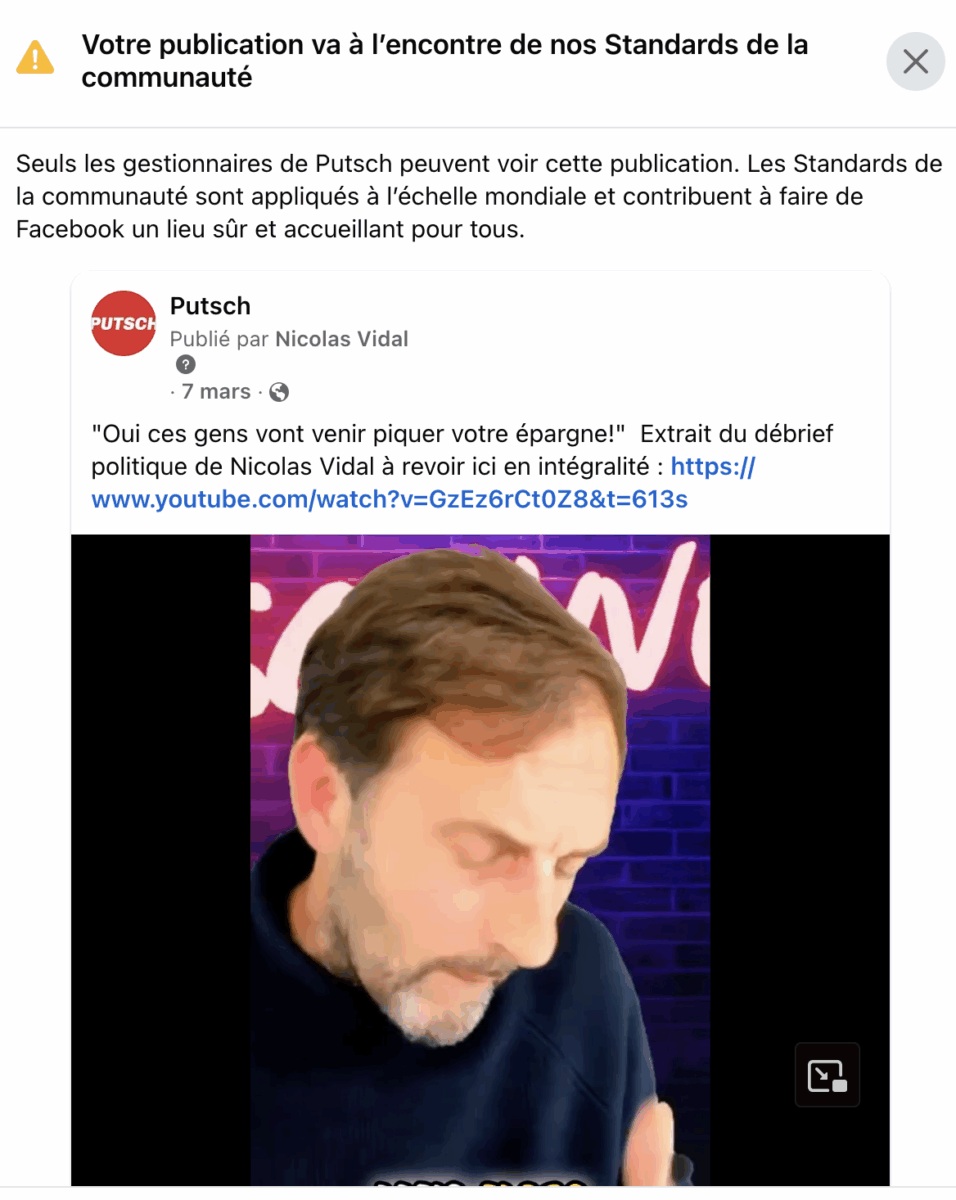Close the Community Standards warning dialog

coord(915,61)
